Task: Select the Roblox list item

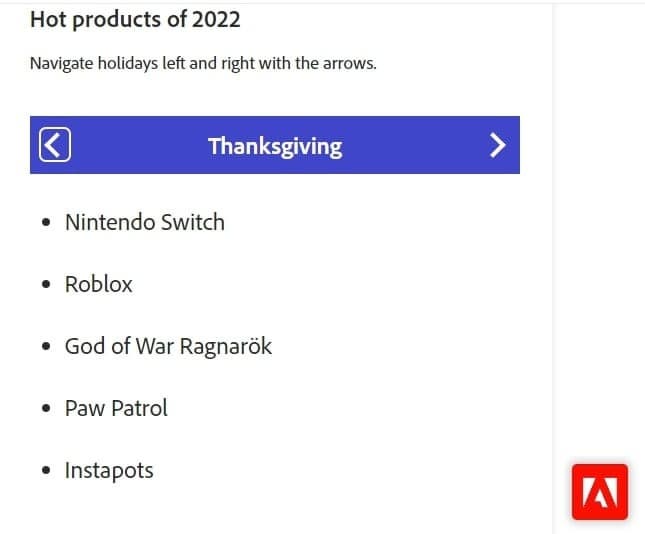Action: tap(99, 284)
